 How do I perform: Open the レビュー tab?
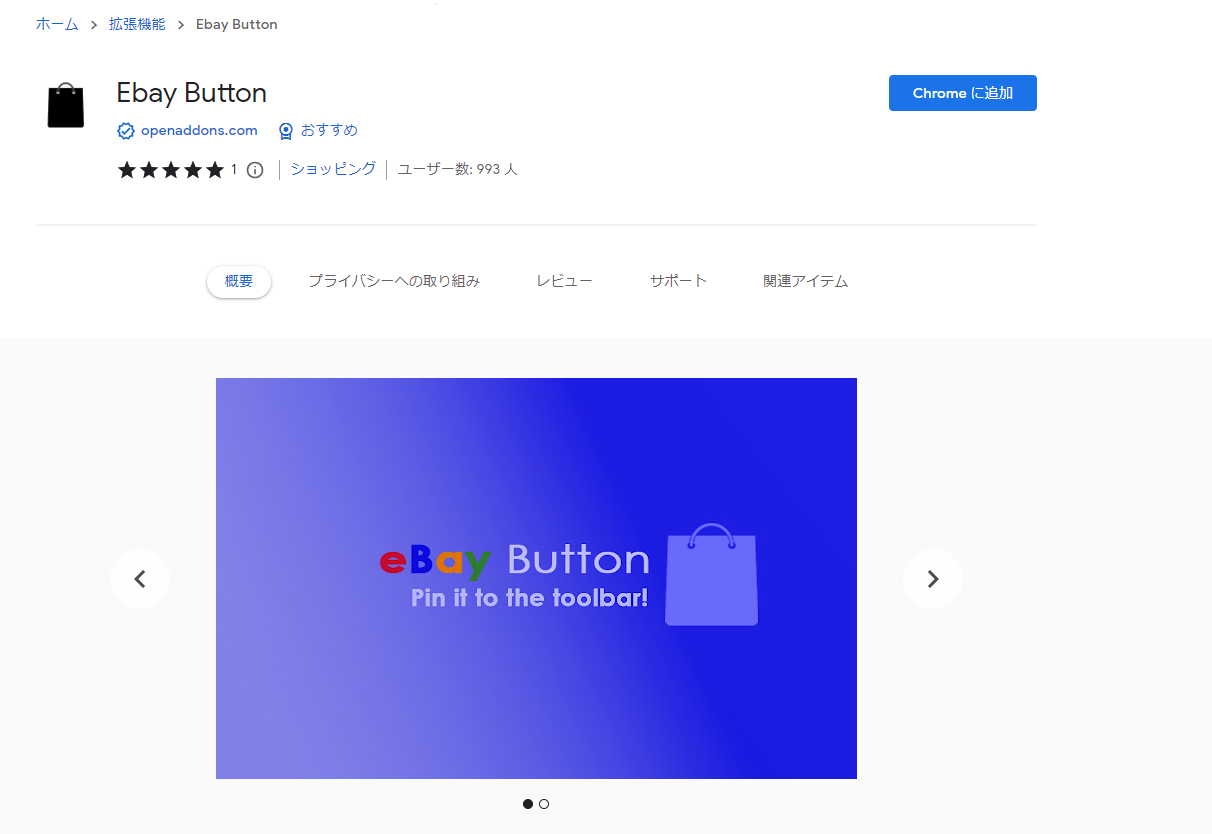pos(564,282)
